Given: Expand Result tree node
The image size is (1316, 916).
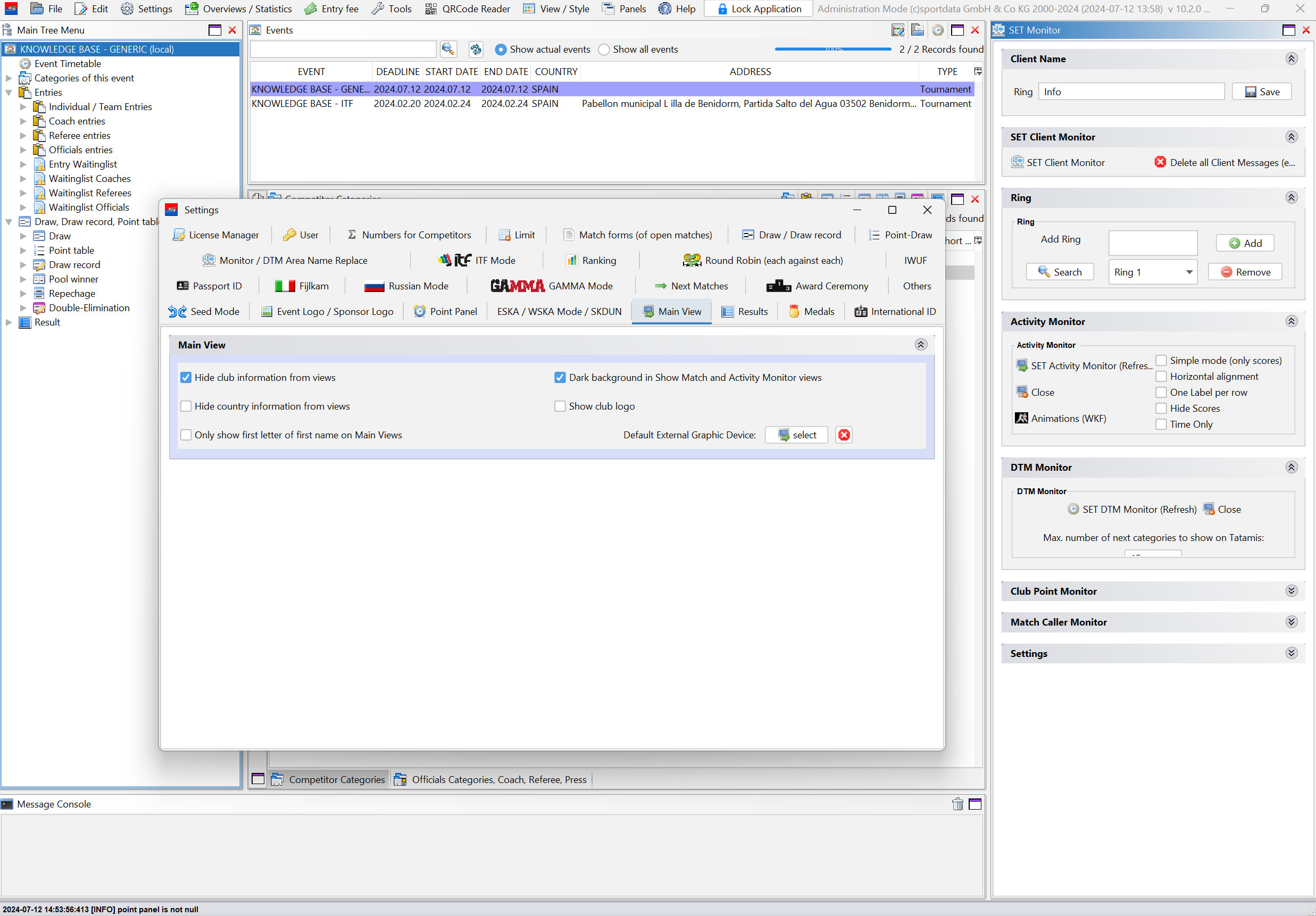Looking at the screenshot, I should coord(9,322).
